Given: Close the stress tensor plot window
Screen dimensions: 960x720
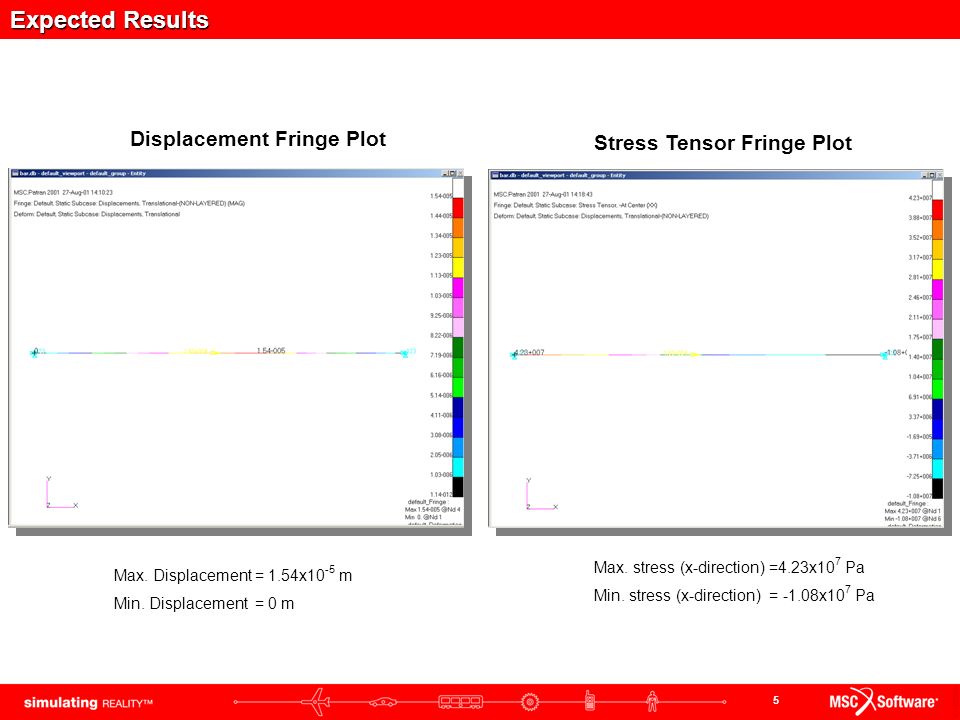Looking at the screenshot, I should click(x=940, y=175).
